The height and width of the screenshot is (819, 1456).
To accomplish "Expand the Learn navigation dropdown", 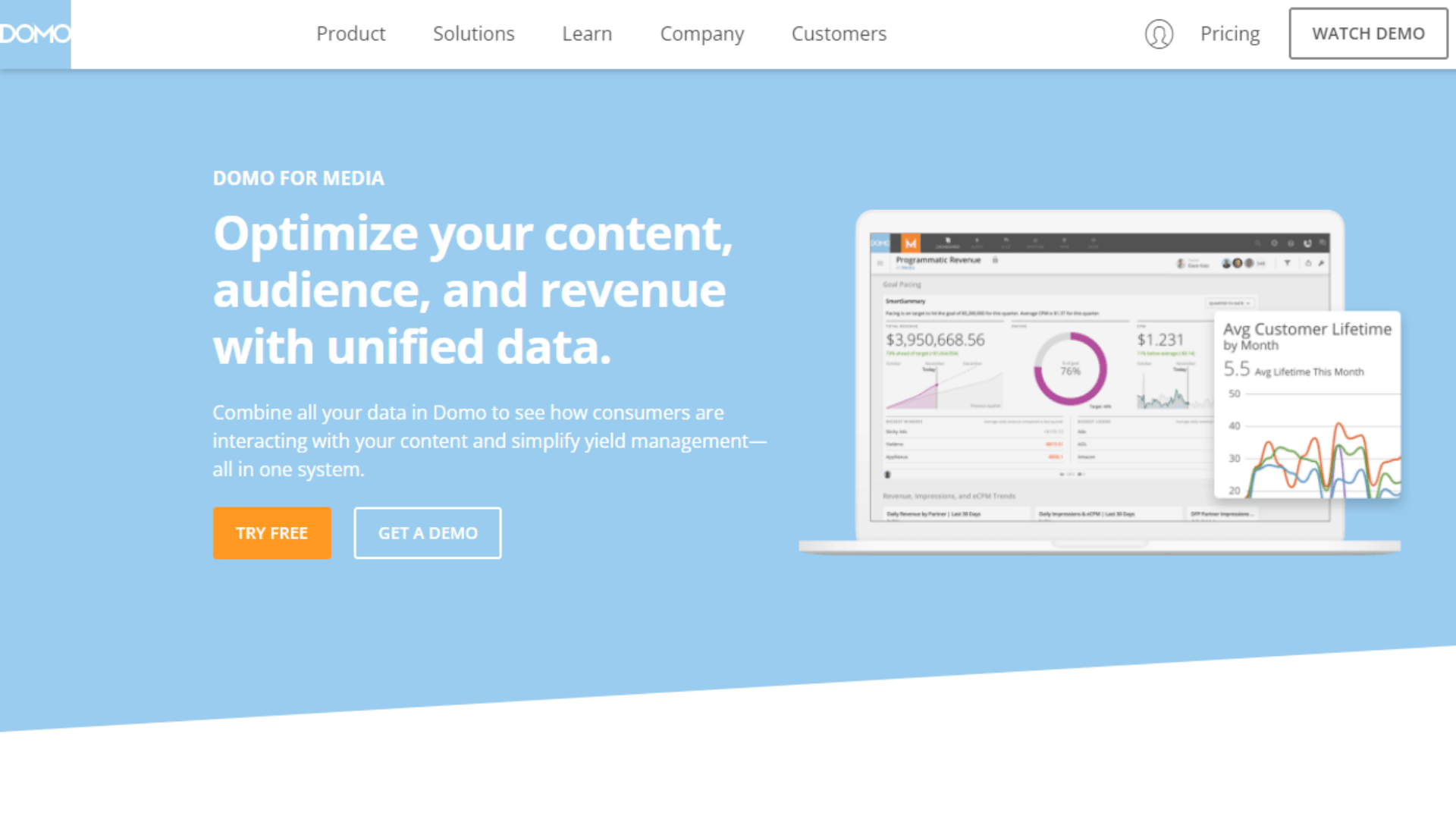I will coord(587,34).
